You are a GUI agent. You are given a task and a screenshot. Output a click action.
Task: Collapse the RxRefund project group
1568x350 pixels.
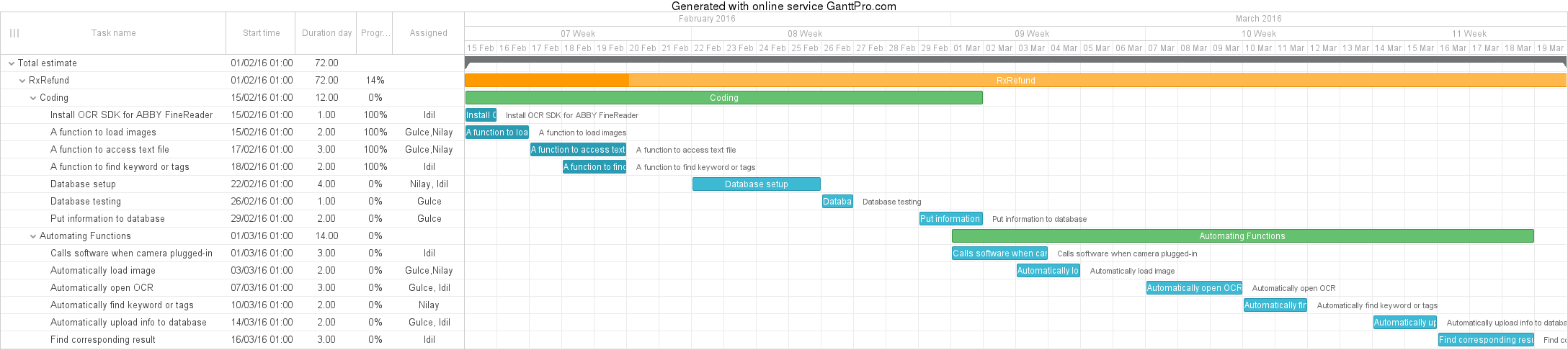pos(22,81)
